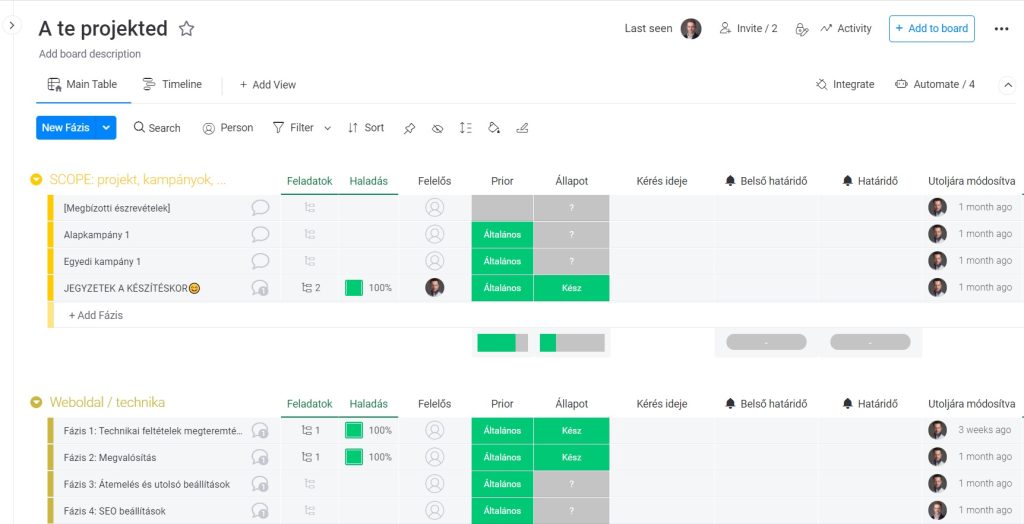Collapse the board header using the top-right chevron

click(1007, 85)
